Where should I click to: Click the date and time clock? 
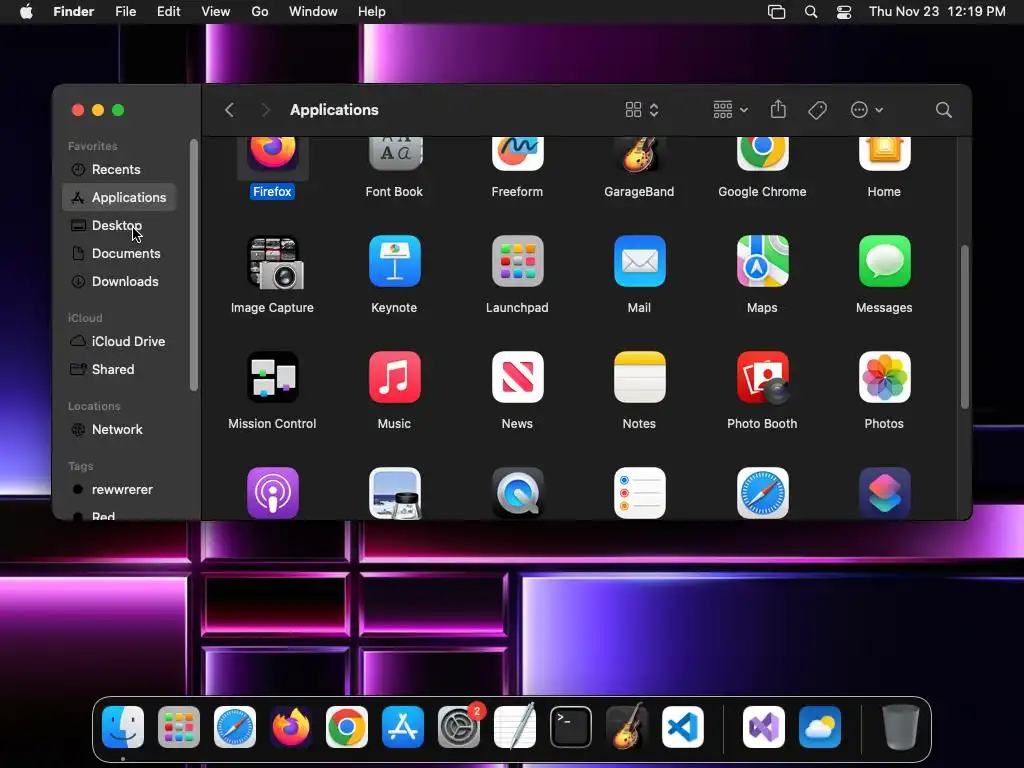click(x=937, y=12)
